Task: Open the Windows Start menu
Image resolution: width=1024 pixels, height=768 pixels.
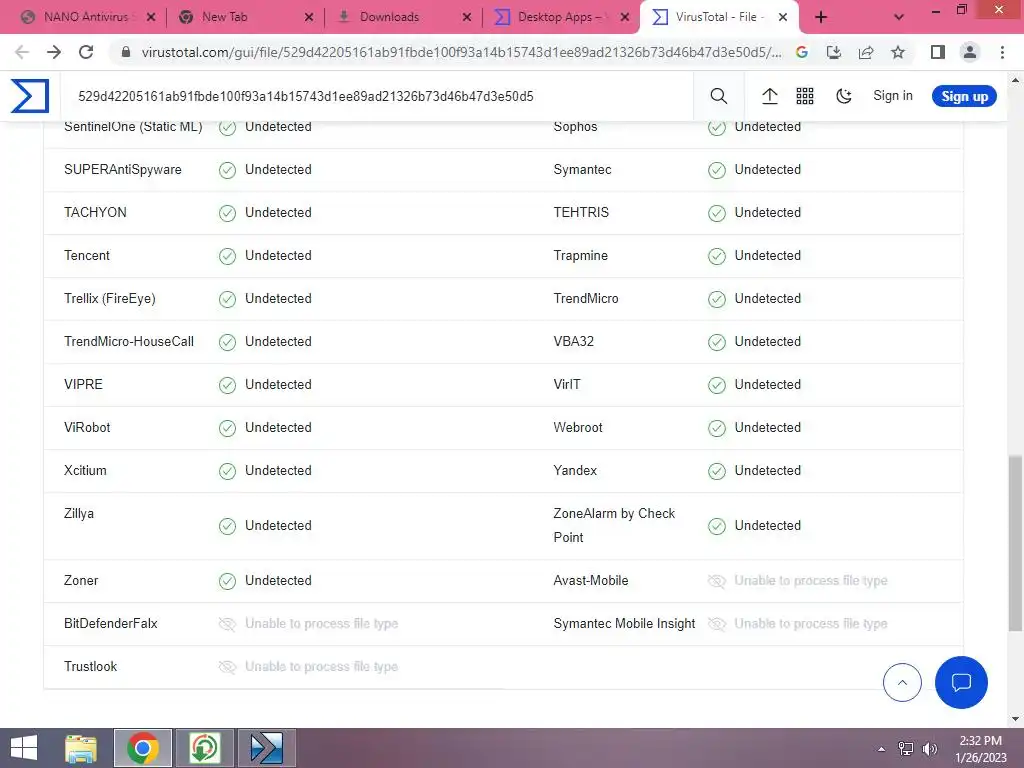Action: click(24, 748)
